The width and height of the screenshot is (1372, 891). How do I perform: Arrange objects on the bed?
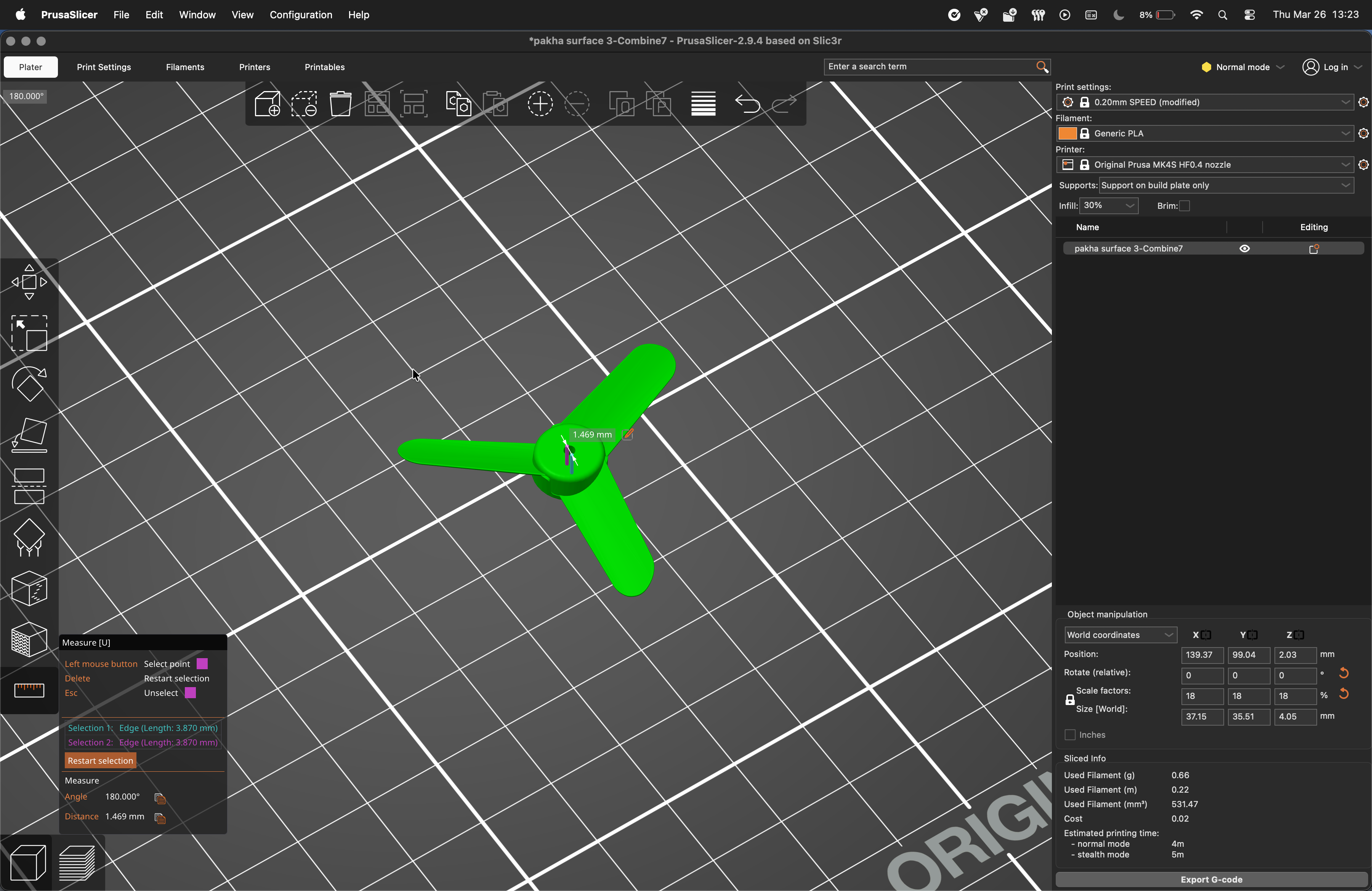pyautogui.click(x=377, y=104)
